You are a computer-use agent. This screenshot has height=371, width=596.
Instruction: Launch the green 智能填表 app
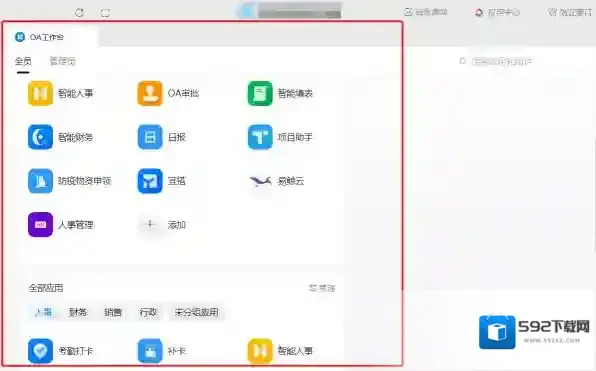[280, 93]
